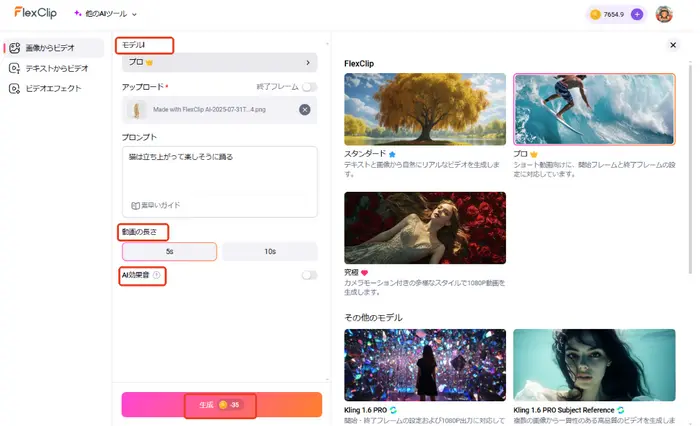Select the Kling 1.6 PRO thumbnail

425,365
